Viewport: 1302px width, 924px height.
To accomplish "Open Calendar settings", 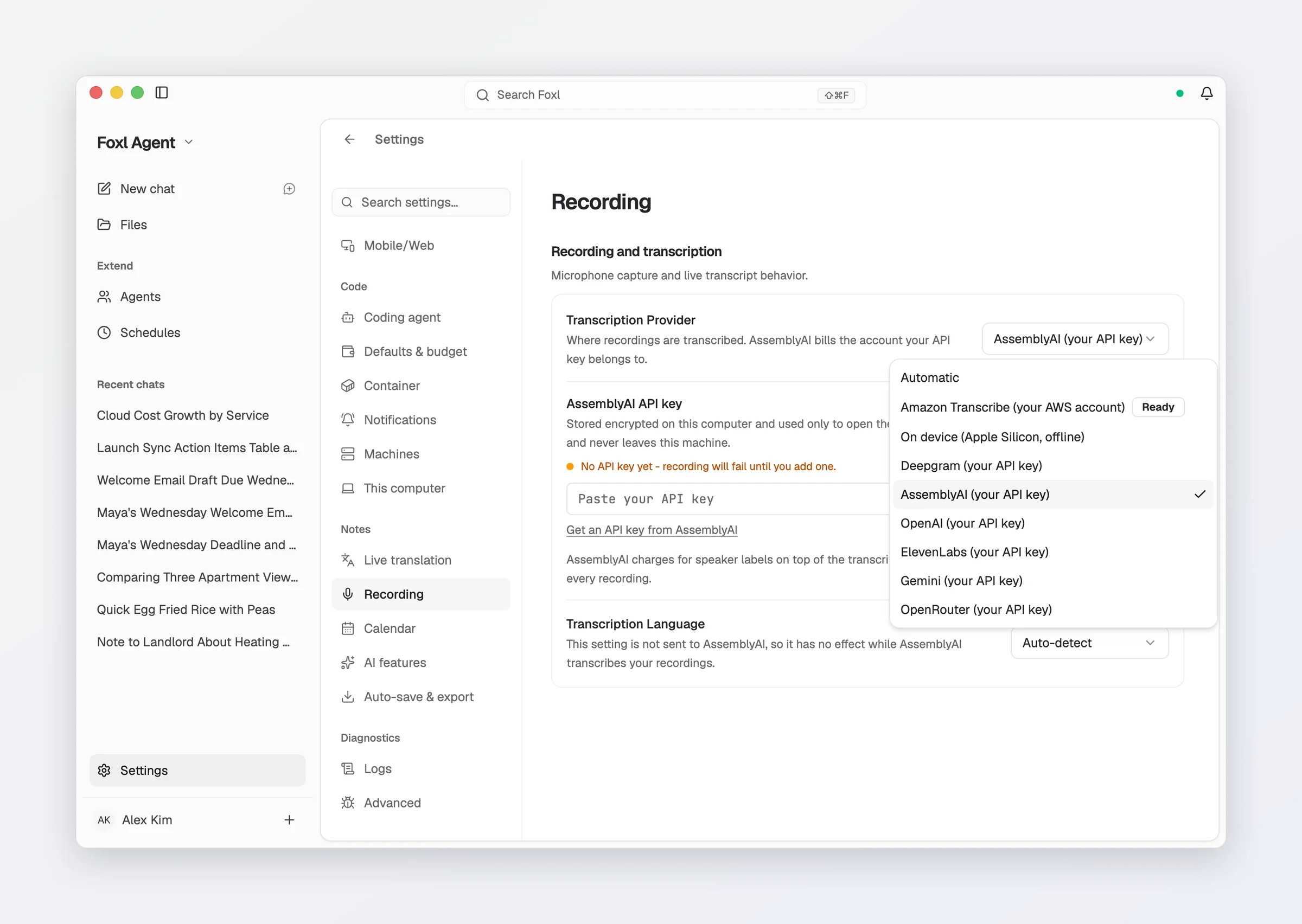I will [420, 628].
